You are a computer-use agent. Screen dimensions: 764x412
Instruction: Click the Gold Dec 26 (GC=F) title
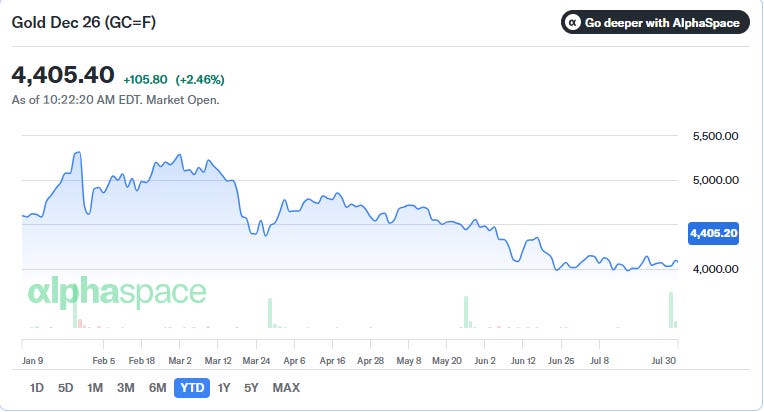[x=84, y=22]
